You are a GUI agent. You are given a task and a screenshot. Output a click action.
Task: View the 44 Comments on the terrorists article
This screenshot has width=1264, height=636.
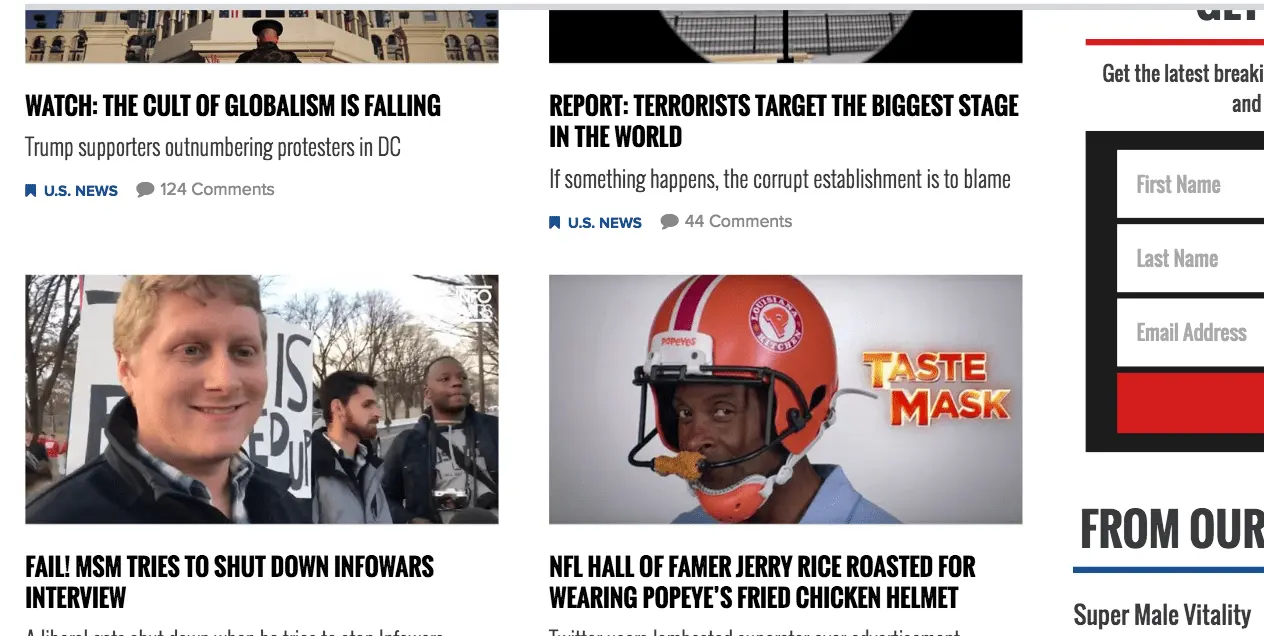[x=738, y=221]
